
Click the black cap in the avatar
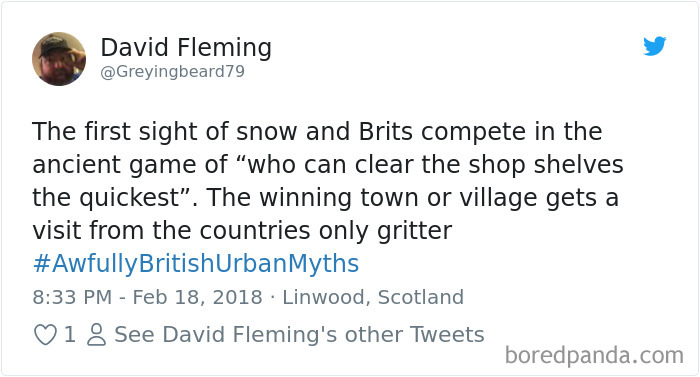coord(55,45)
